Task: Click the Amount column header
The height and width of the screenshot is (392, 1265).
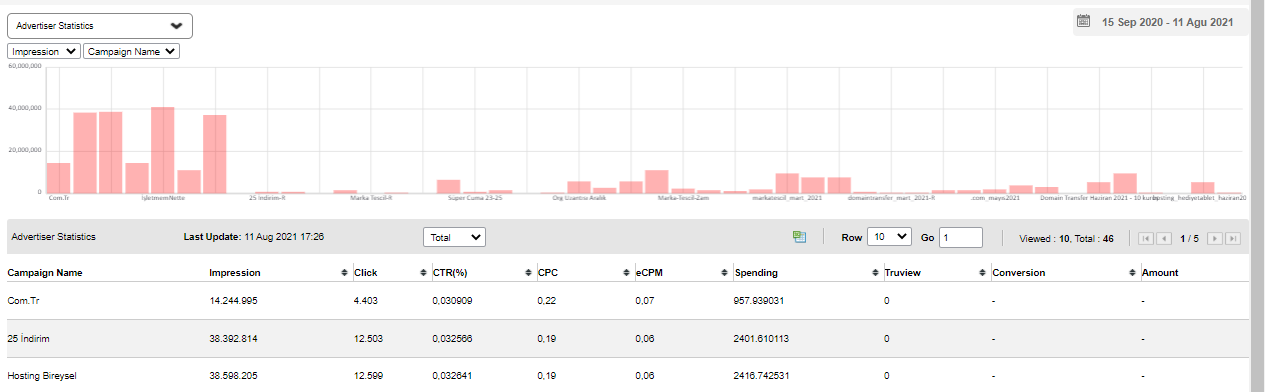Action: 1160,272
